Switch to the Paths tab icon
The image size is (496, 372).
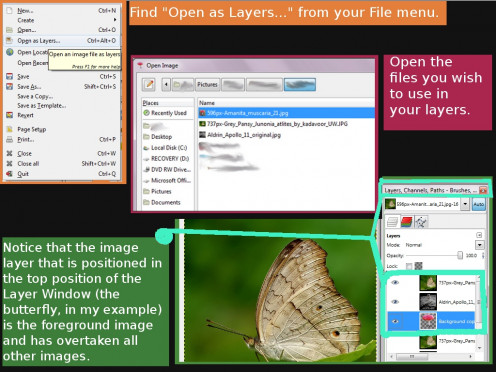click(421, 222)
